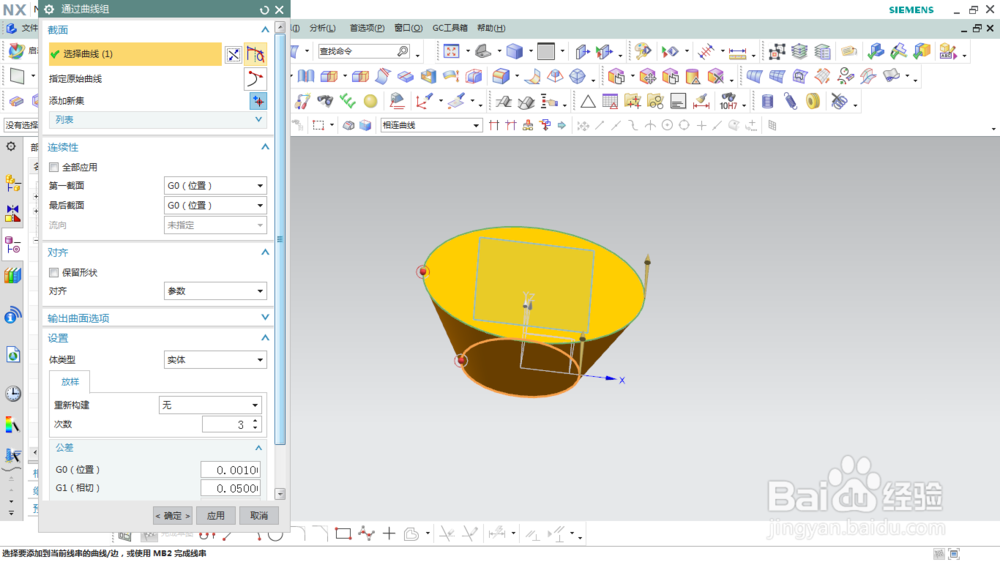Open the 分析(L) menu
This screenshot has height=562, width=1000.
(x=322, y=28)
